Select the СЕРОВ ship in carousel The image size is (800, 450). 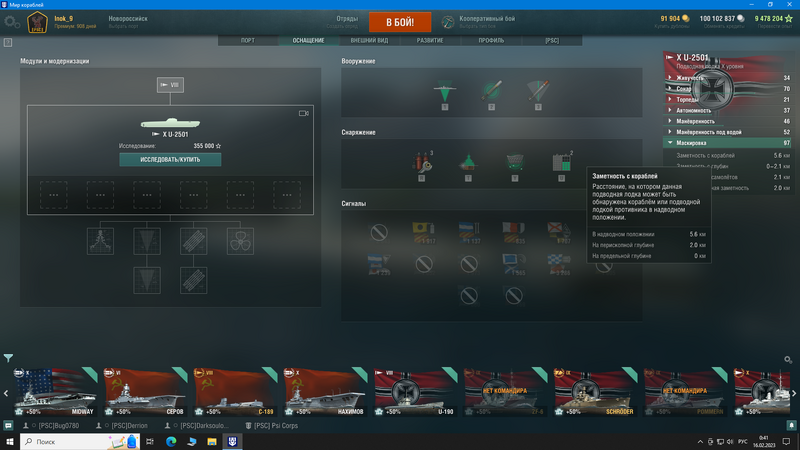145,391
